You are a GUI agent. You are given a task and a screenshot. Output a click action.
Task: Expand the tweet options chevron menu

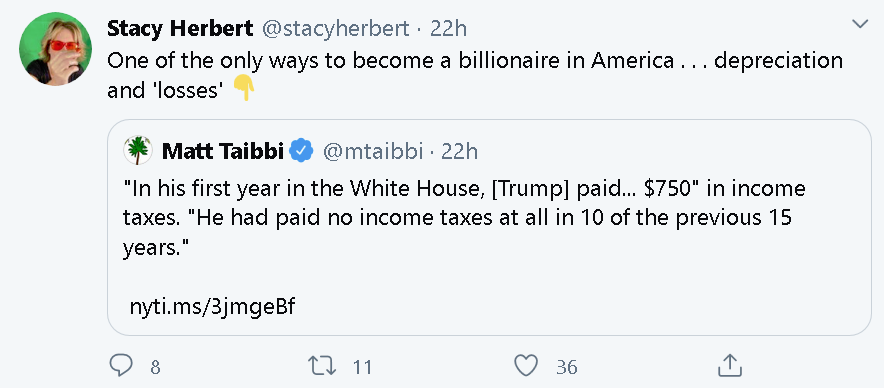860,24
